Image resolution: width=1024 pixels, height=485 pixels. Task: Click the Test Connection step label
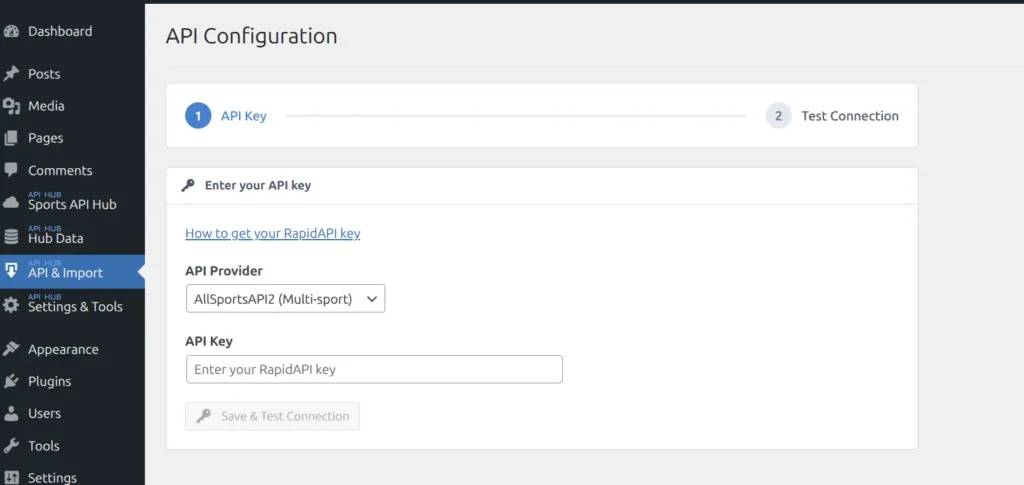pyautogui.click(x=850, y=116)
